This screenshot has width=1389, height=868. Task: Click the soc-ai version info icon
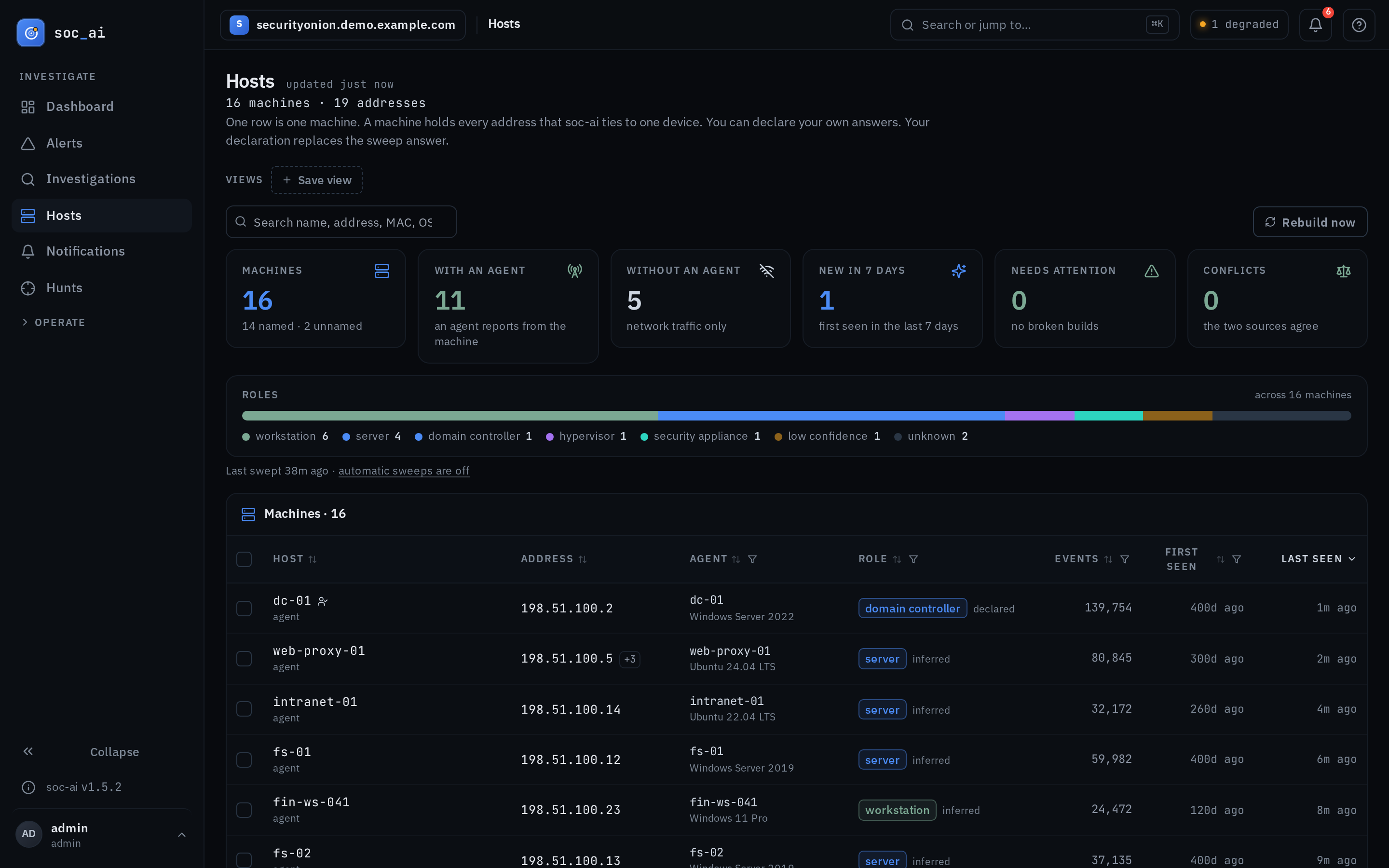click(x=28, y=787)
